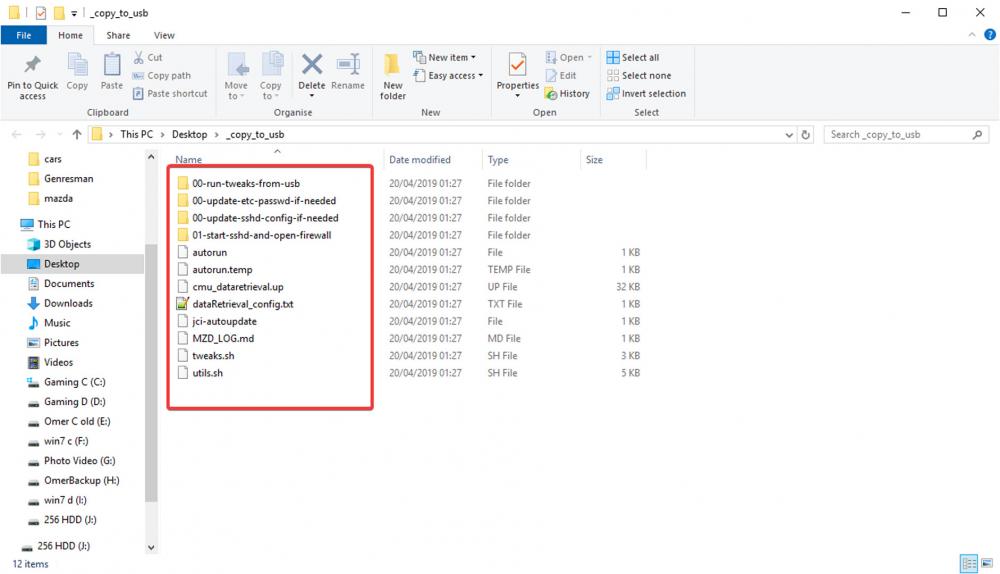Switch to the Home ribbon tab
The image size is (1000, 574).
point(70,35)
